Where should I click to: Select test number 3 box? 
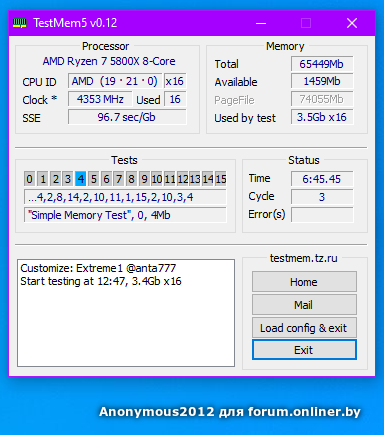point(68,179)
